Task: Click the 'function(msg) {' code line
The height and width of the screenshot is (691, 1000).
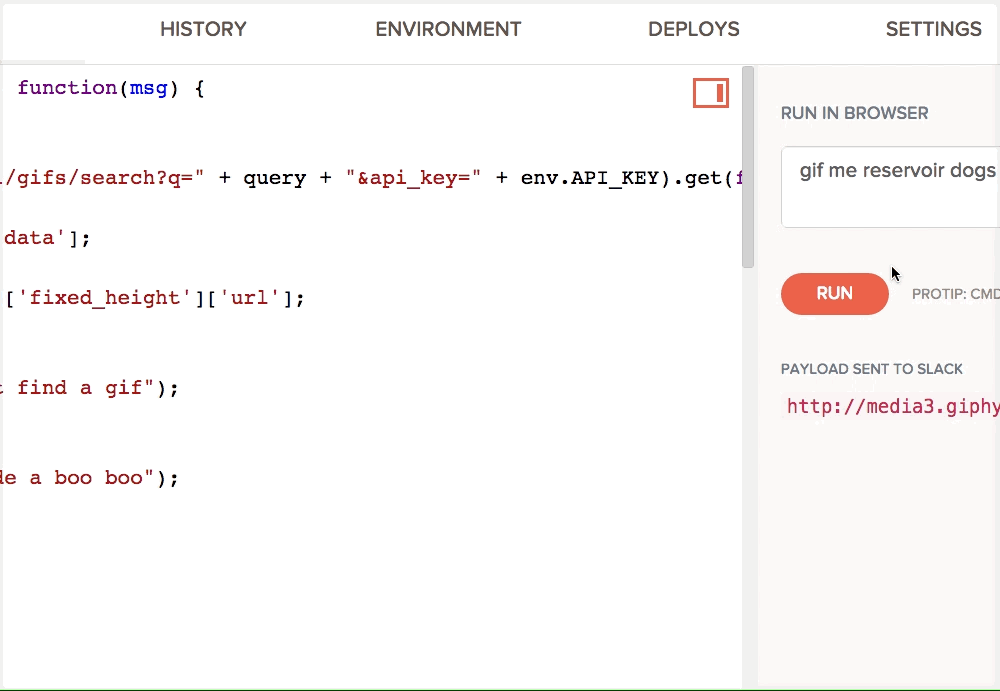Action: (110, 88)
